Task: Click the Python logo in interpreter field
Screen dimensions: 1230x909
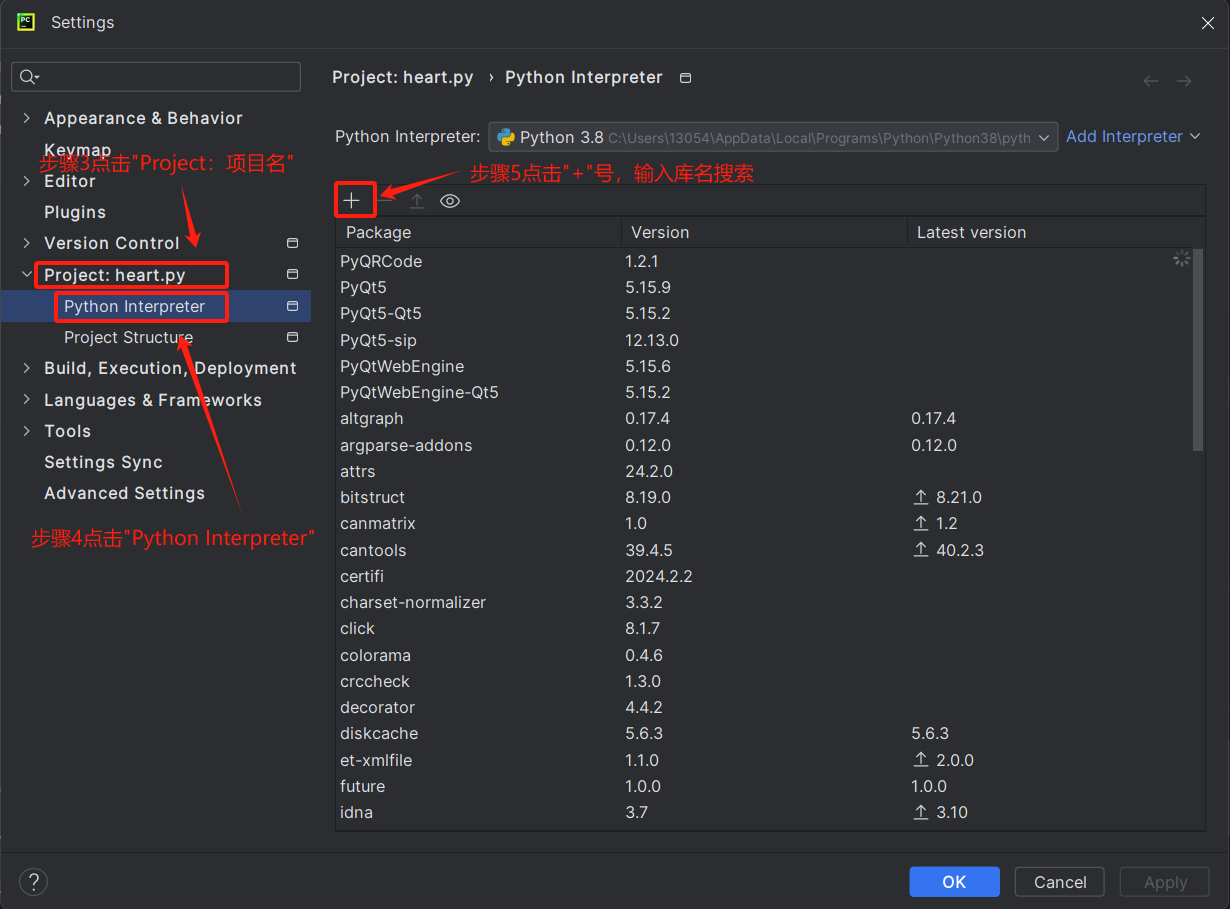Action: click(506, 137)
